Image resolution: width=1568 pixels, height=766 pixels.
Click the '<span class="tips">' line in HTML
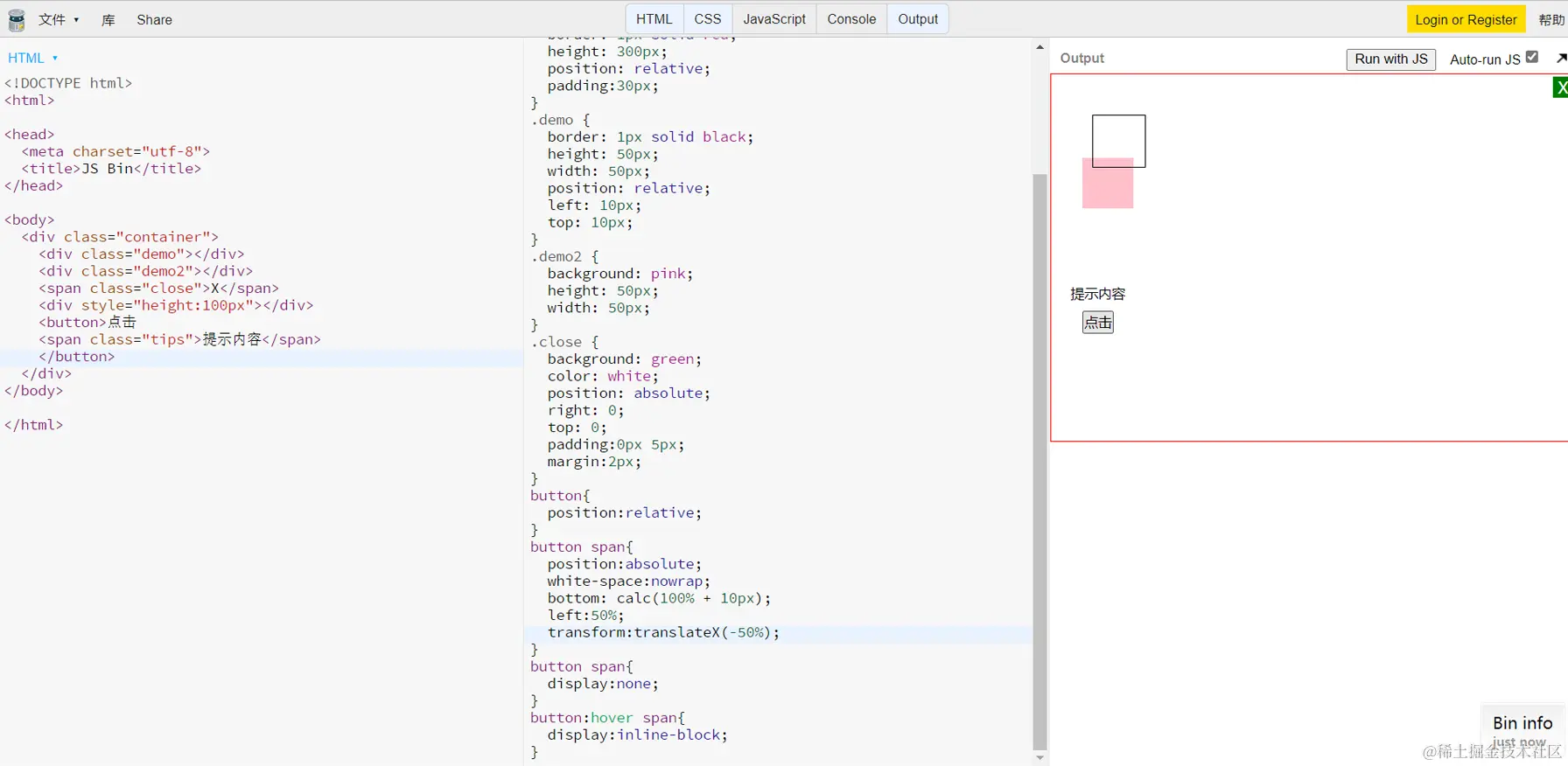coord(179,339)
